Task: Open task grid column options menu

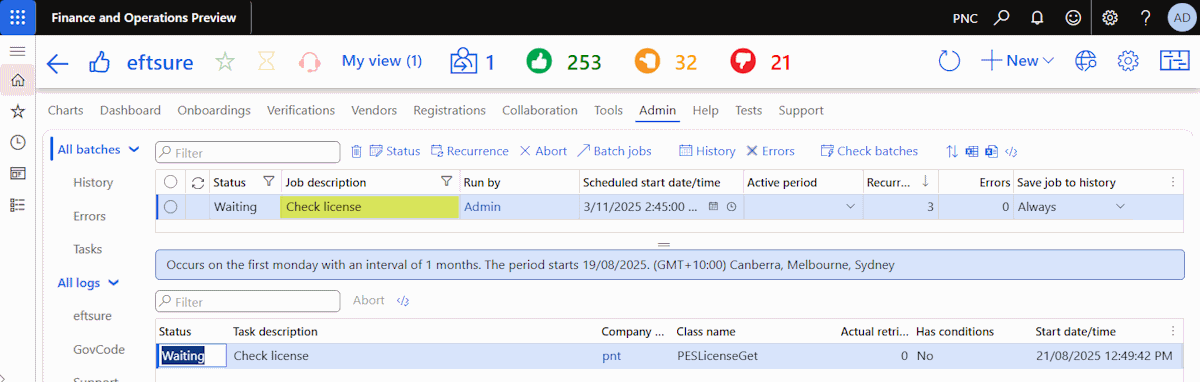Action: click(x=1173, y=331)
